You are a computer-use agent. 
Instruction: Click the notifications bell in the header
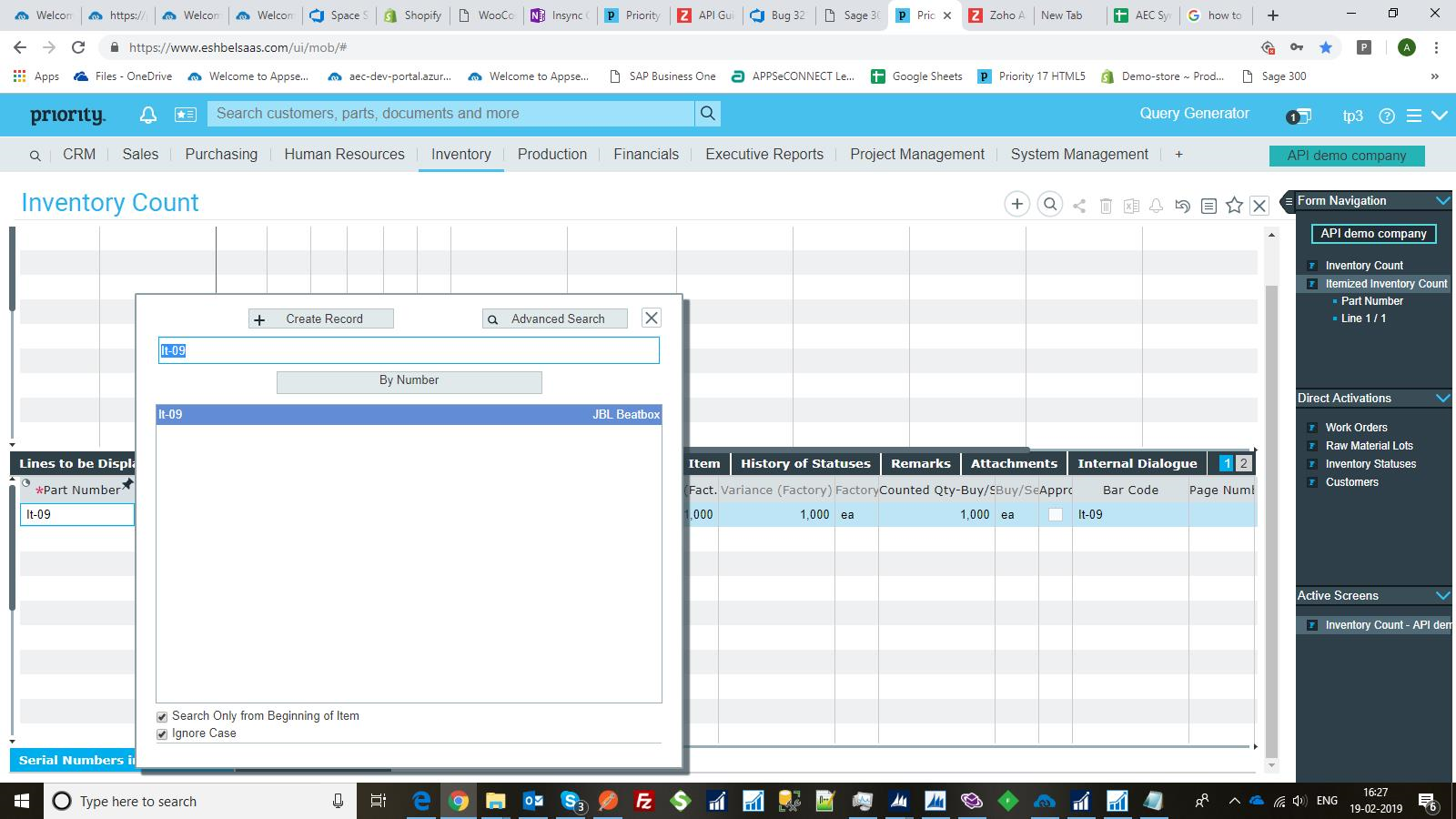147,114
